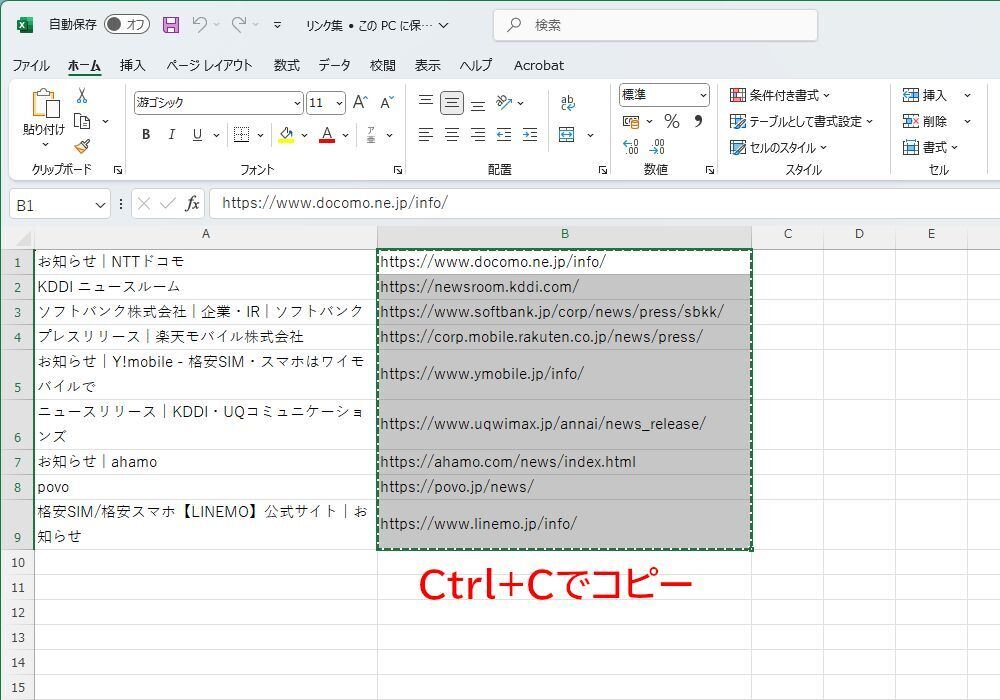Select cell with https://povo.jp/news/

(x=564, y=487)
